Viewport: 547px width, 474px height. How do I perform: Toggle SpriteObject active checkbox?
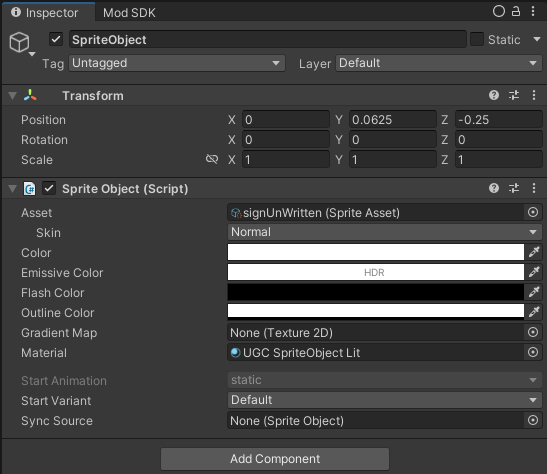coord(56,39)
